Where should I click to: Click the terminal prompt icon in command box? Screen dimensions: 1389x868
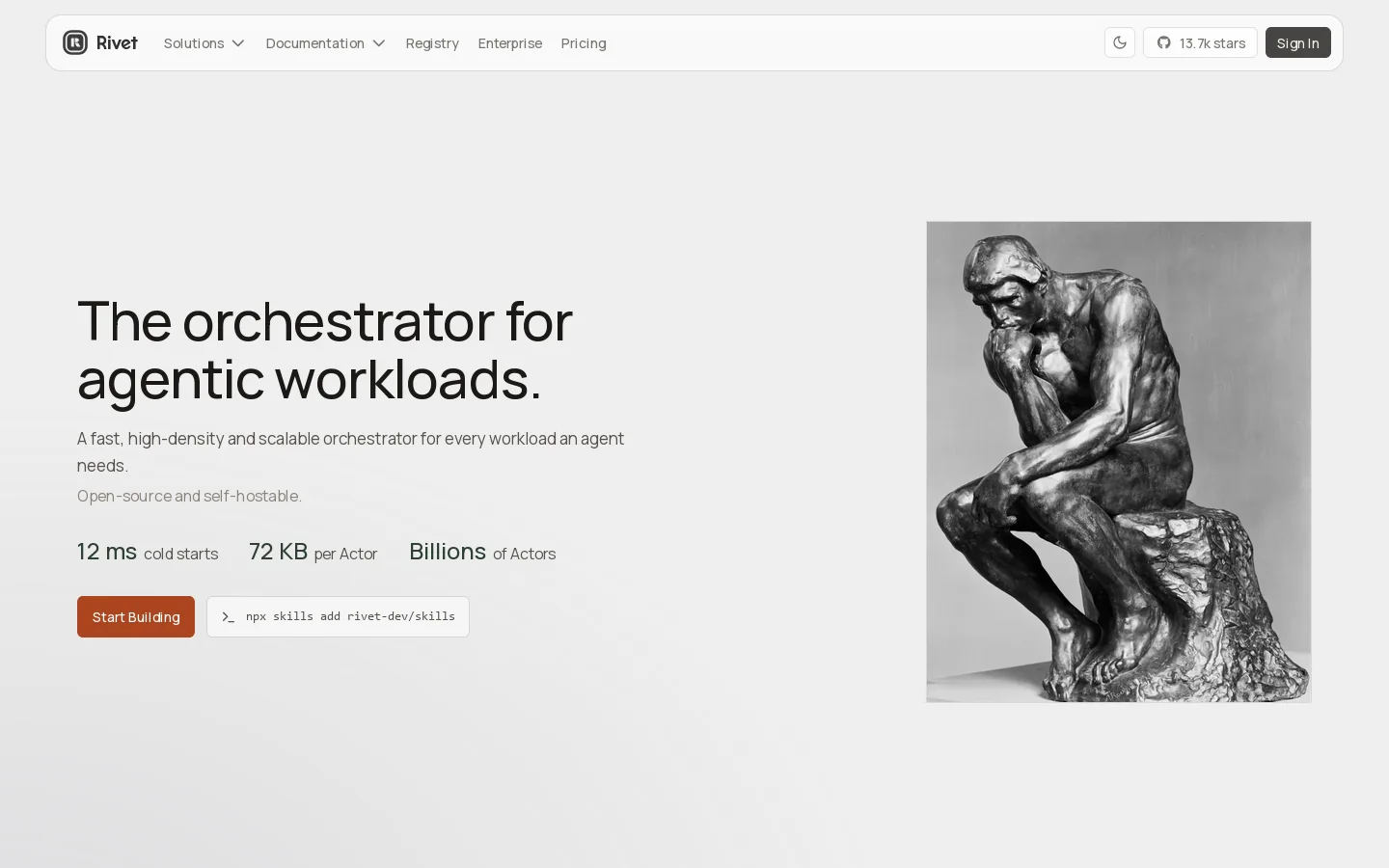(x=229, y=617)
